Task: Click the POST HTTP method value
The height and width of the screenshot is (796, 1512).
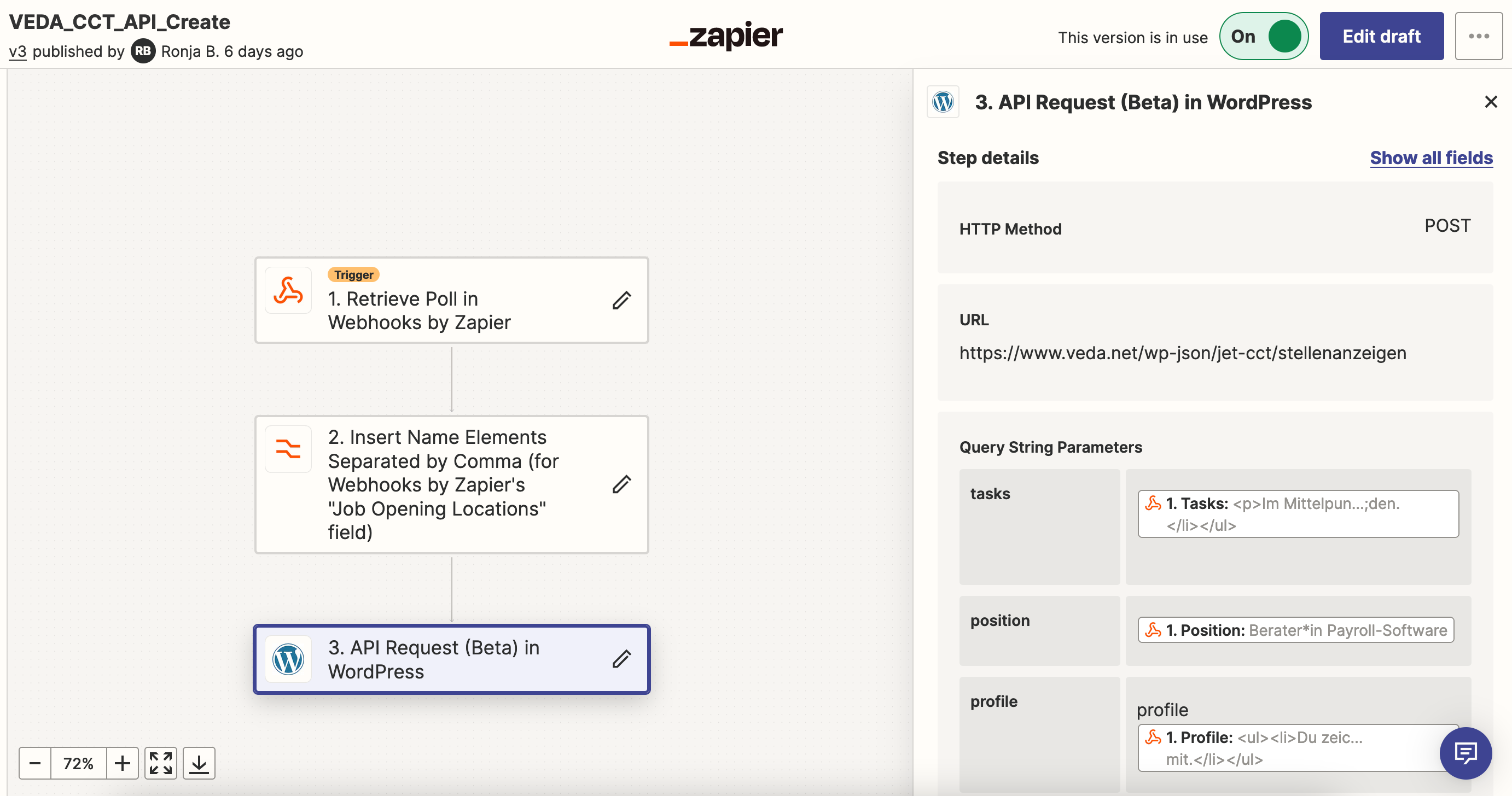Action: pyautogui.click(x=1447, y=226)
